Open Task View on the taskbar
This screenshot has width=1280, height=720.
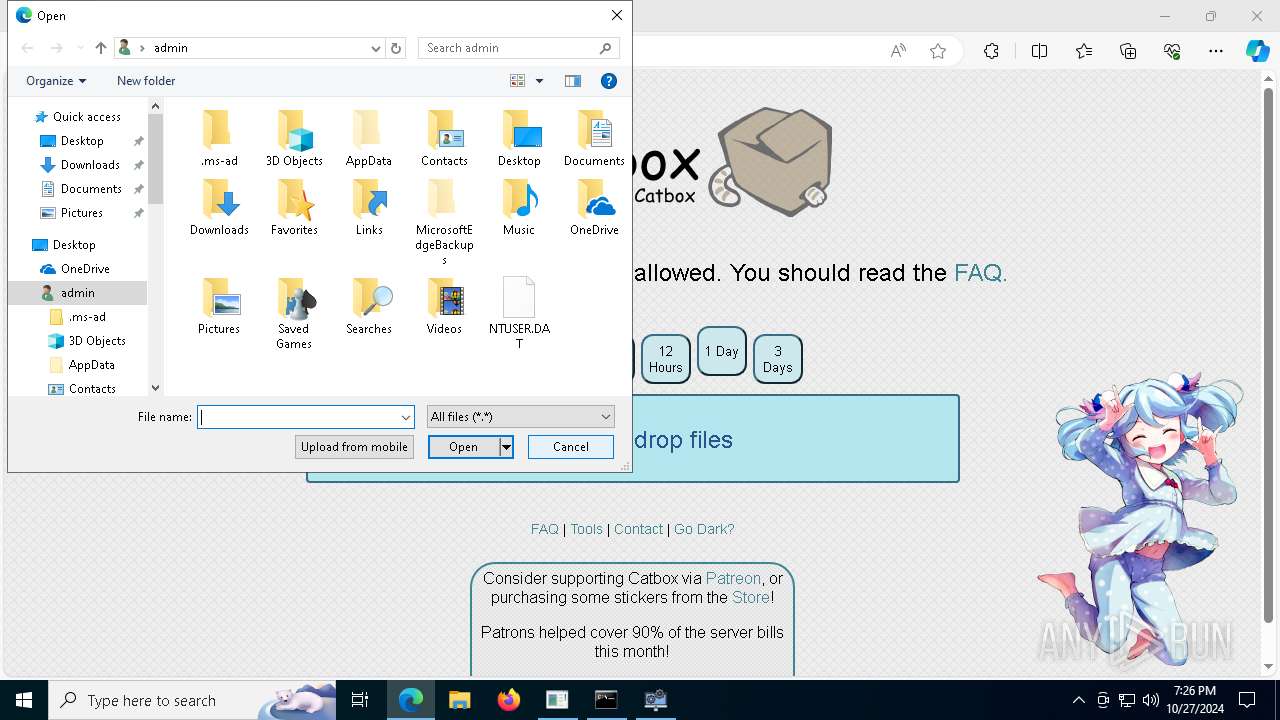pyautogui.click(x=360, y=700)
